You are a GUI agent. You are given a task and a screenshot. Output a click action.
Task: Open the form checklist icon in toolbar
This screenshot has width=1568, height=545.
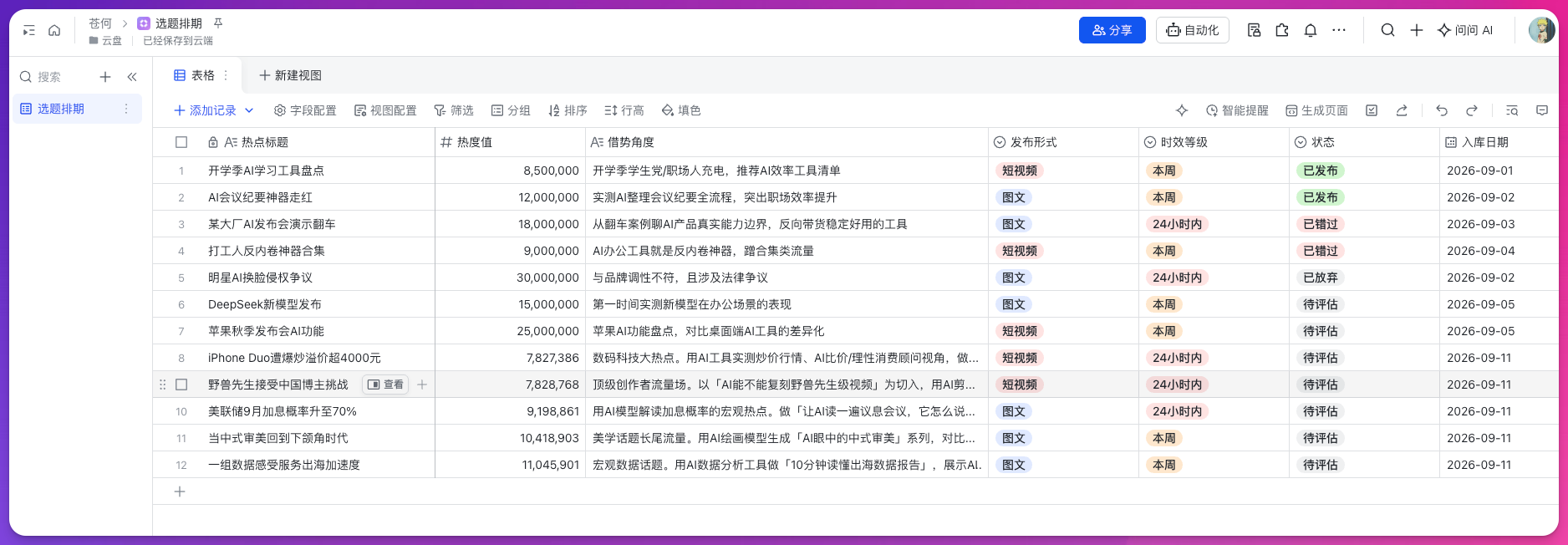tap(1372, 110)
